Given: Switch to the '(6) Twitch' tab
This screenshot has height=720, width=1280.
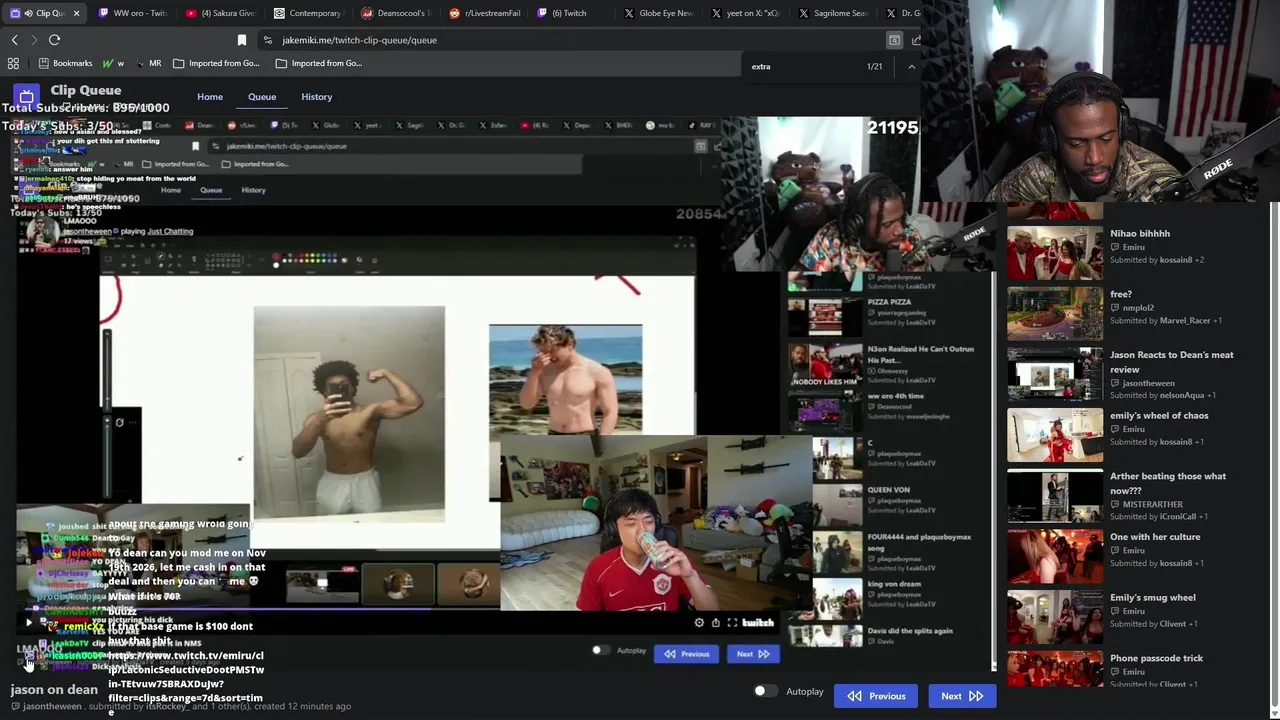Looking at the screenshot, I should [x=570, y=13].
